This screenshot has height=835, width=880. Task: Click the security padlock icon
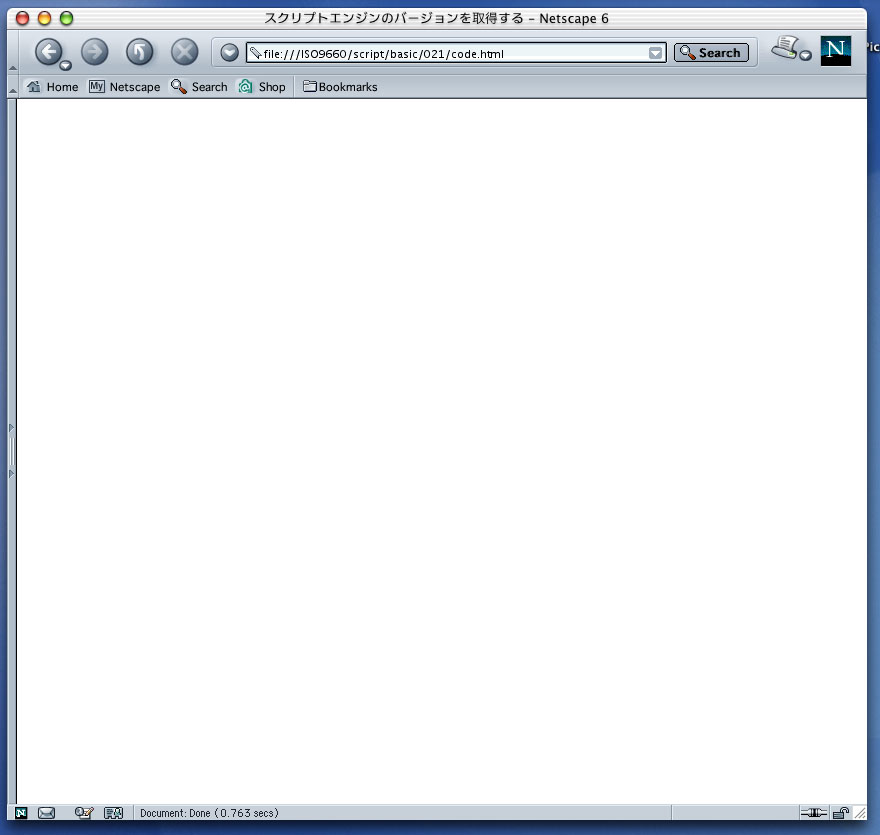point(841,813)
